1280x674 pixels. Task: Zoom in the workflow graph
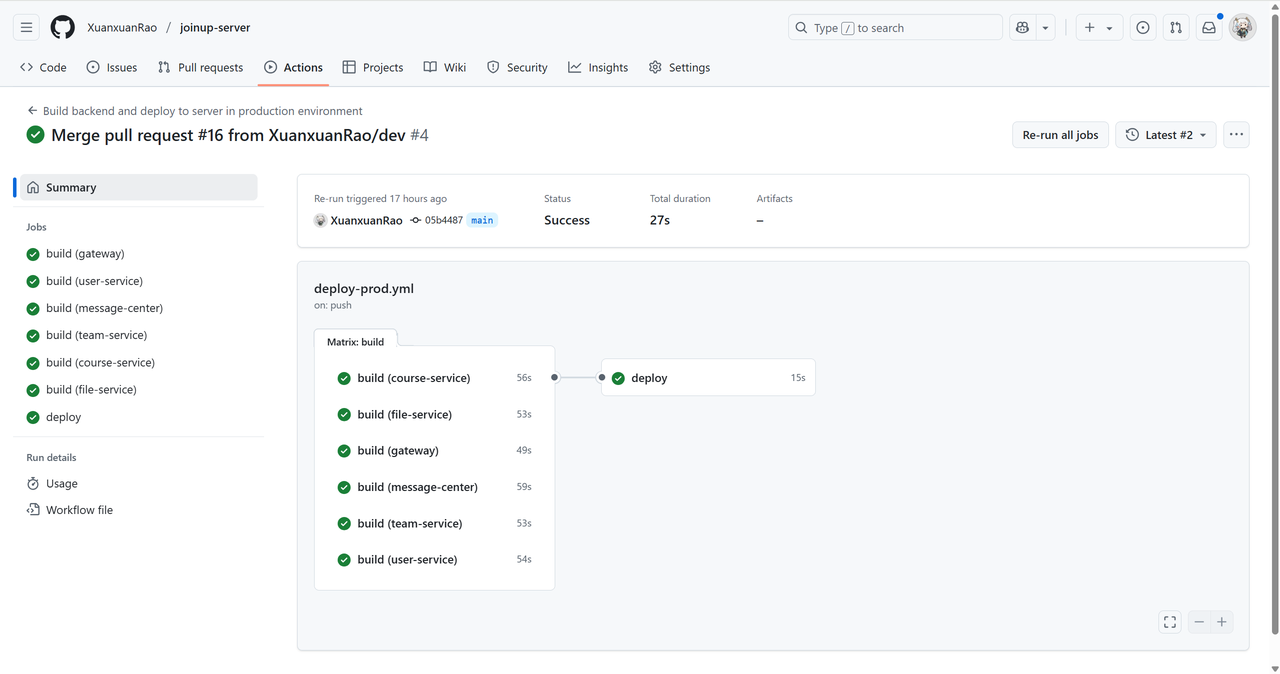tap(1221, 622)
